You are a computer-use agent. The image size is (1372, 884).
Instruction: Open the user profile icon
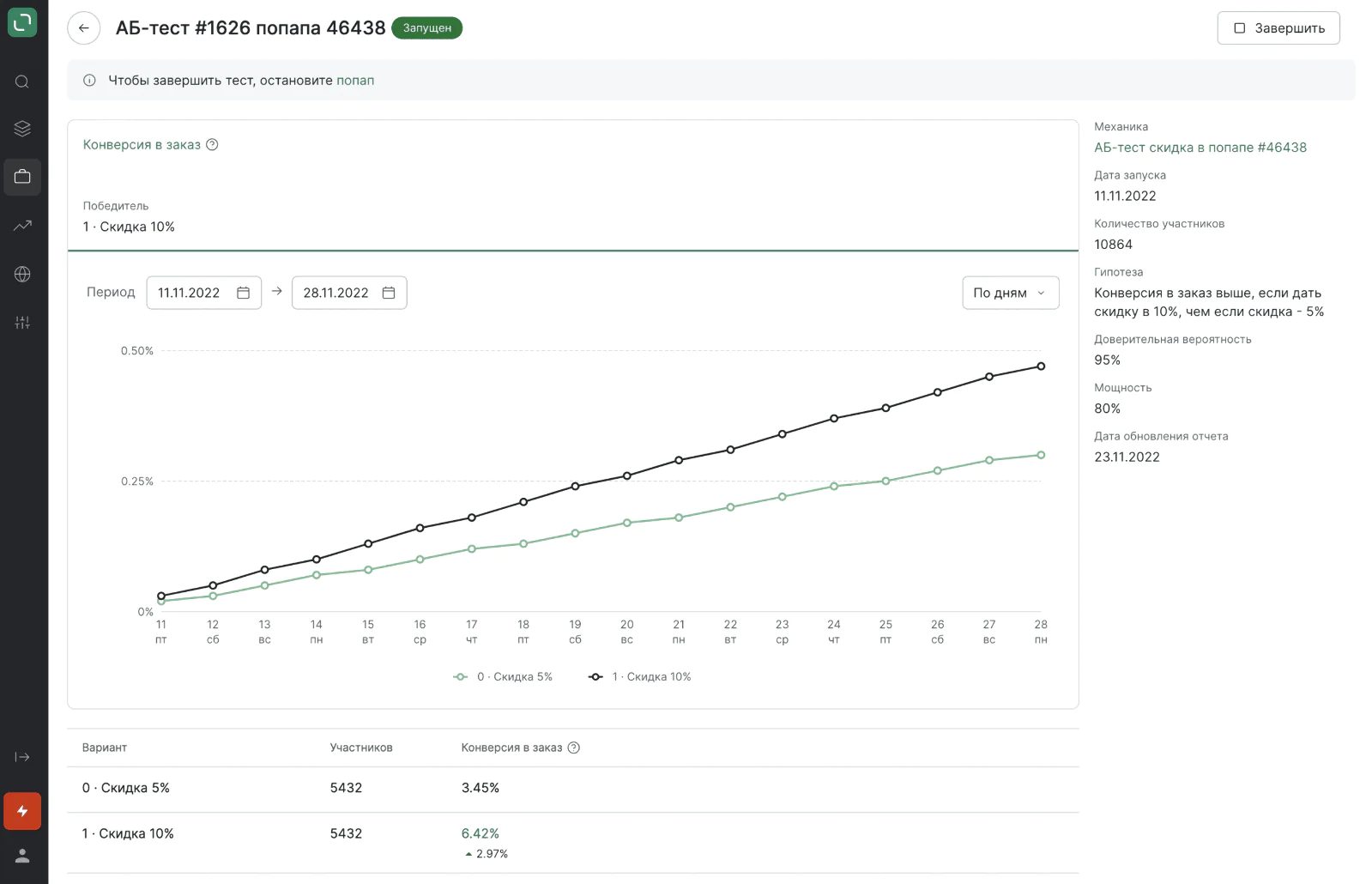(22, 856)
